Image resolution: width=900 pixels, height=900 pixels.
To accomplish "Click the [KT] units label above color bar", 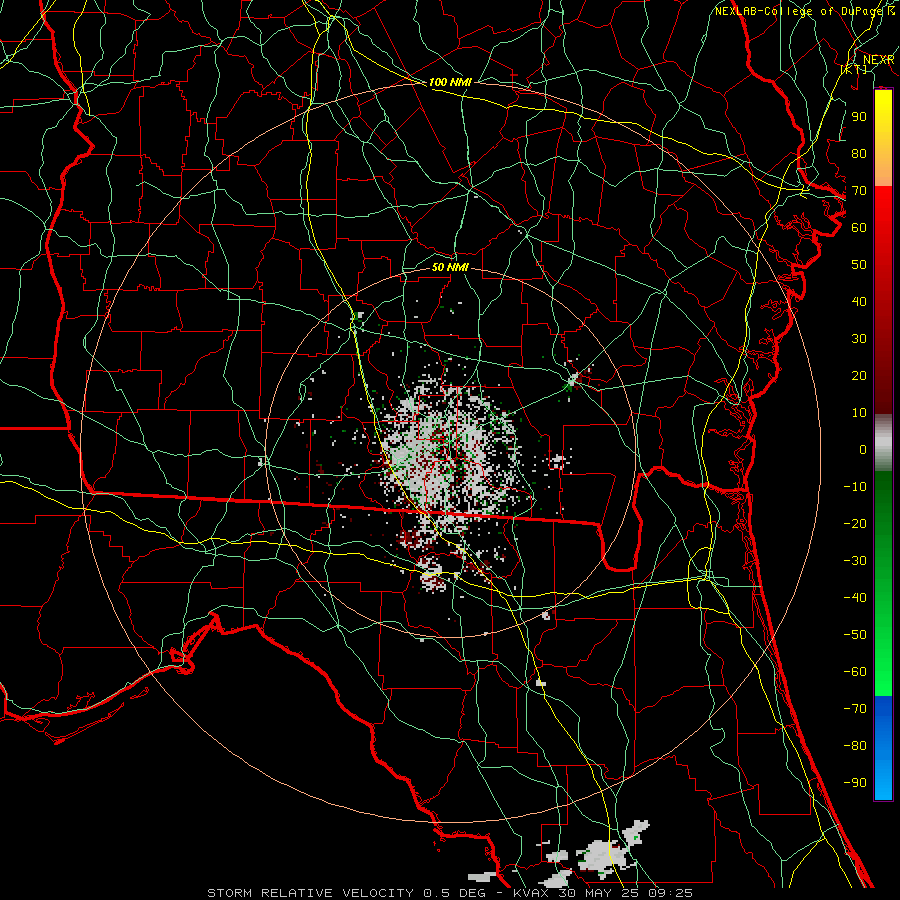I will coord(853,69).
